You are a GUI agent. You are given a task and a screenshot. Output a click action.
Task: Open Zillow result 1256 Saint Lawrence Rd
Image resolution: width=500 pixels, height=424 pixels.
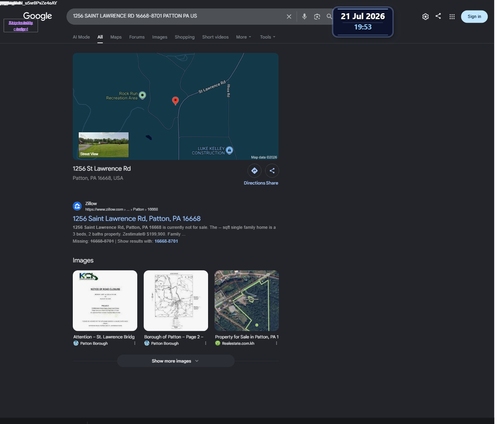tap(137, 219)
